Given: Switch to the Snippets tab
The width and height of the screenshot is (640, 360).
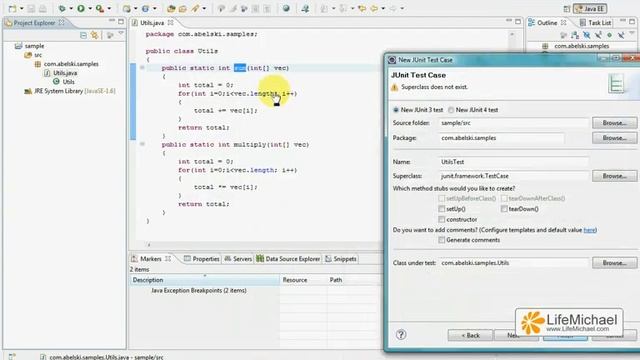Looking at the screenshot, I should pyautogui.click(x=341, y=259).
